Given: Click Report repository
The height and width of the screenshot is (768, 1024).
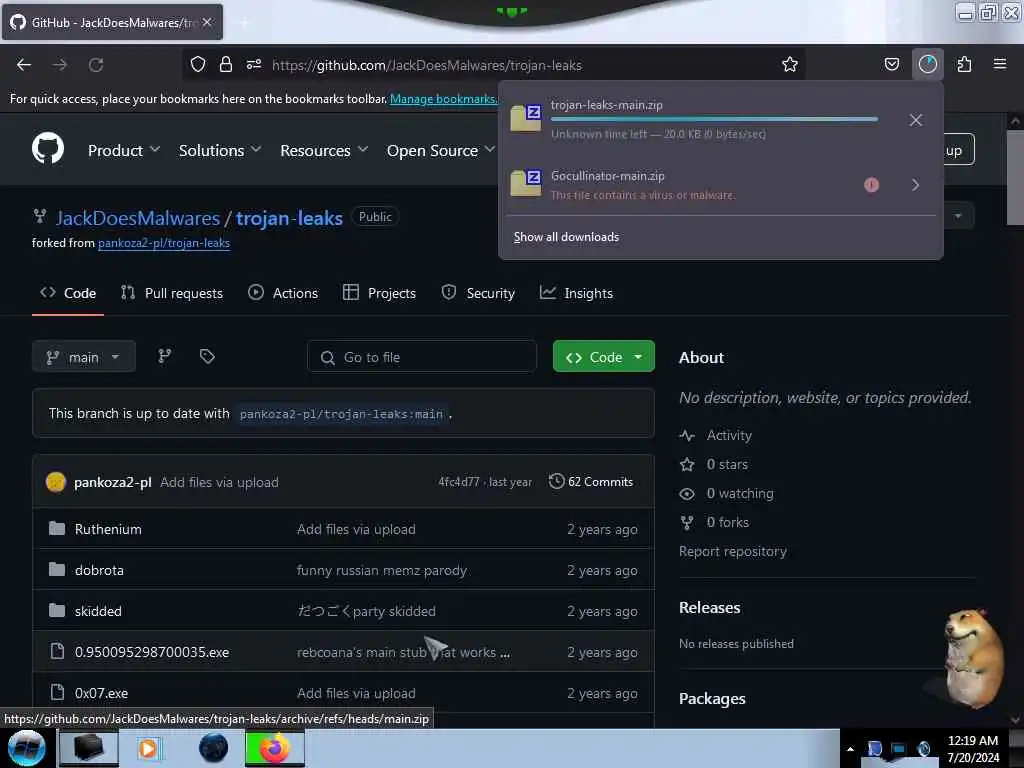Looking at the screenshot, I should pyautogui.click(x=733, y=551).
